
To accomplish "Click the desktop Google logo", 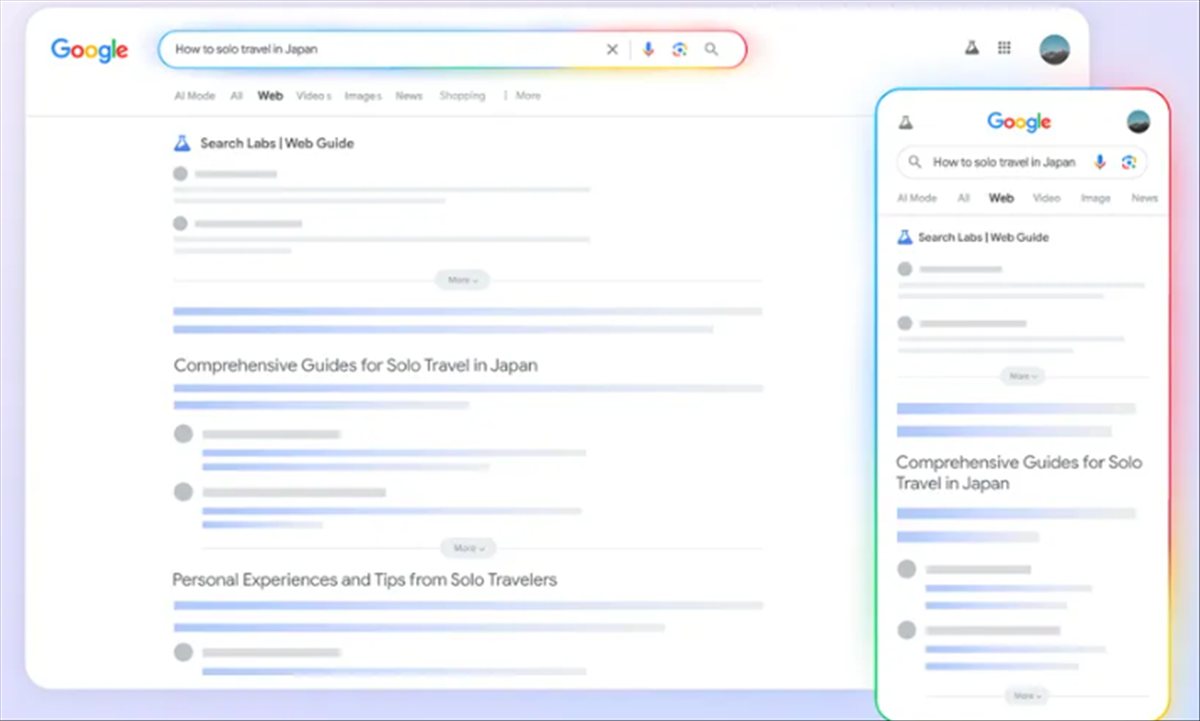I will (89, 50).
